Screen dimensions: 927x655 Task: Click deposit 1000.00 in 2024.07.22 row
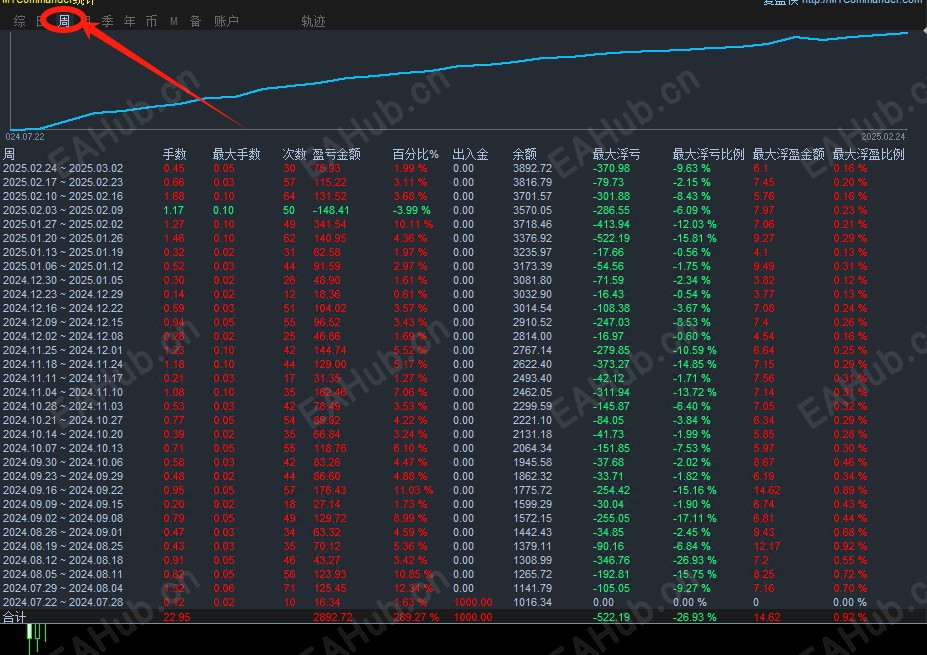[473, 602]
